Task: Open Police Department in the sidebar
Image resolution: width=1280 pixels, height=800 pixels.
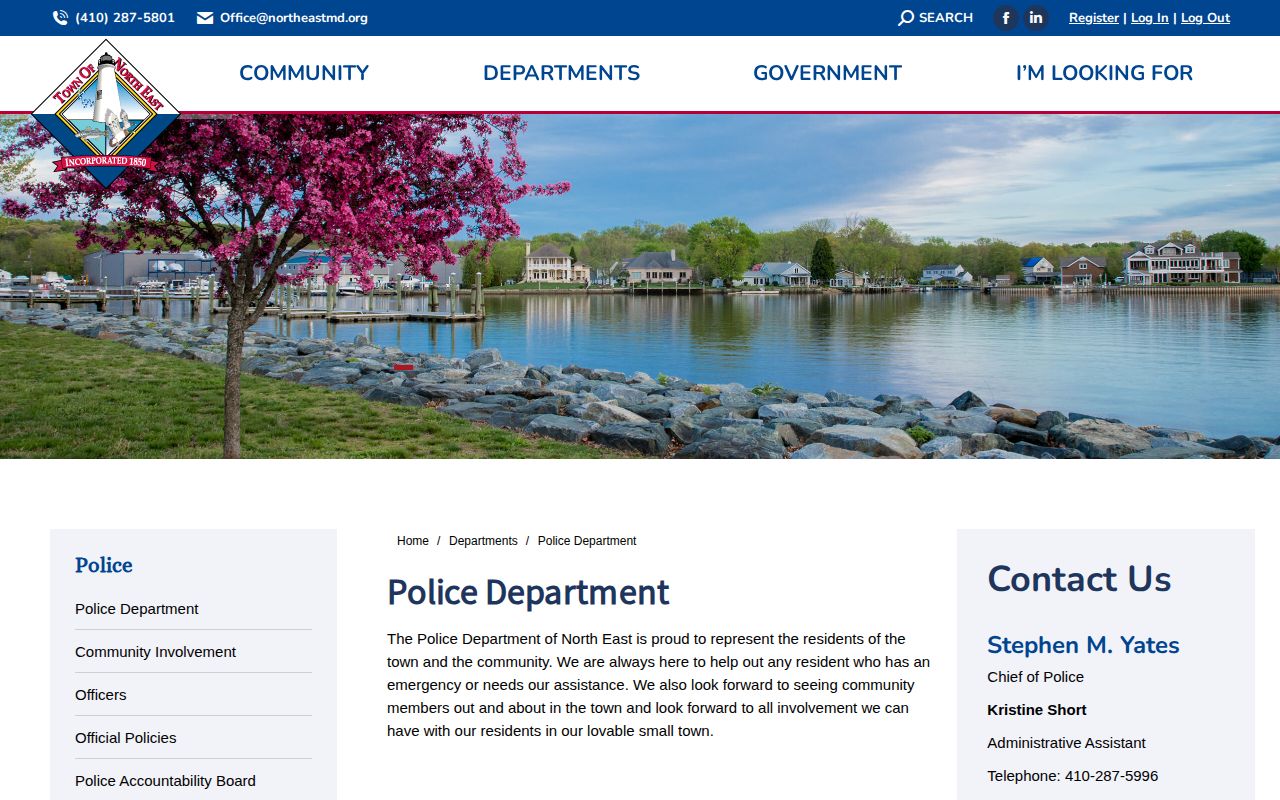Action: tap(137, 609)
